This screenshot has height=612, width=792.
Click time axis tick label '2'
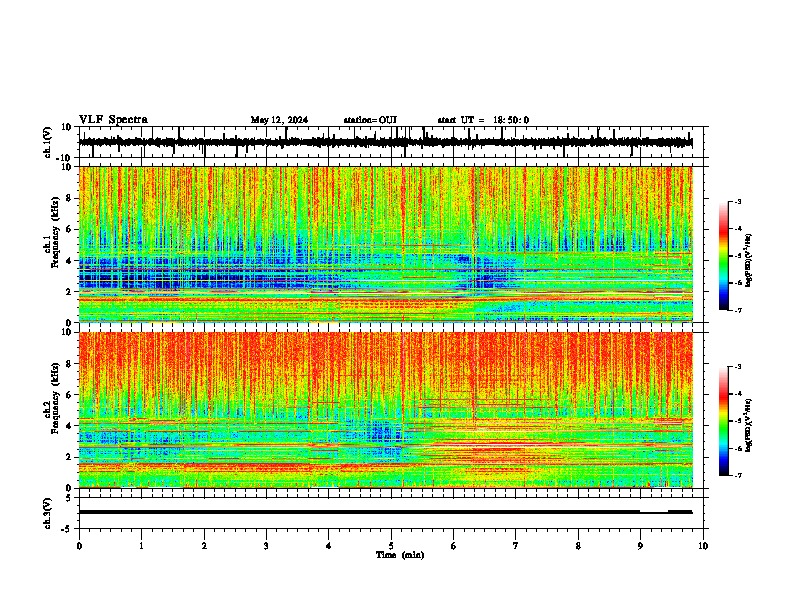(204, 546)
